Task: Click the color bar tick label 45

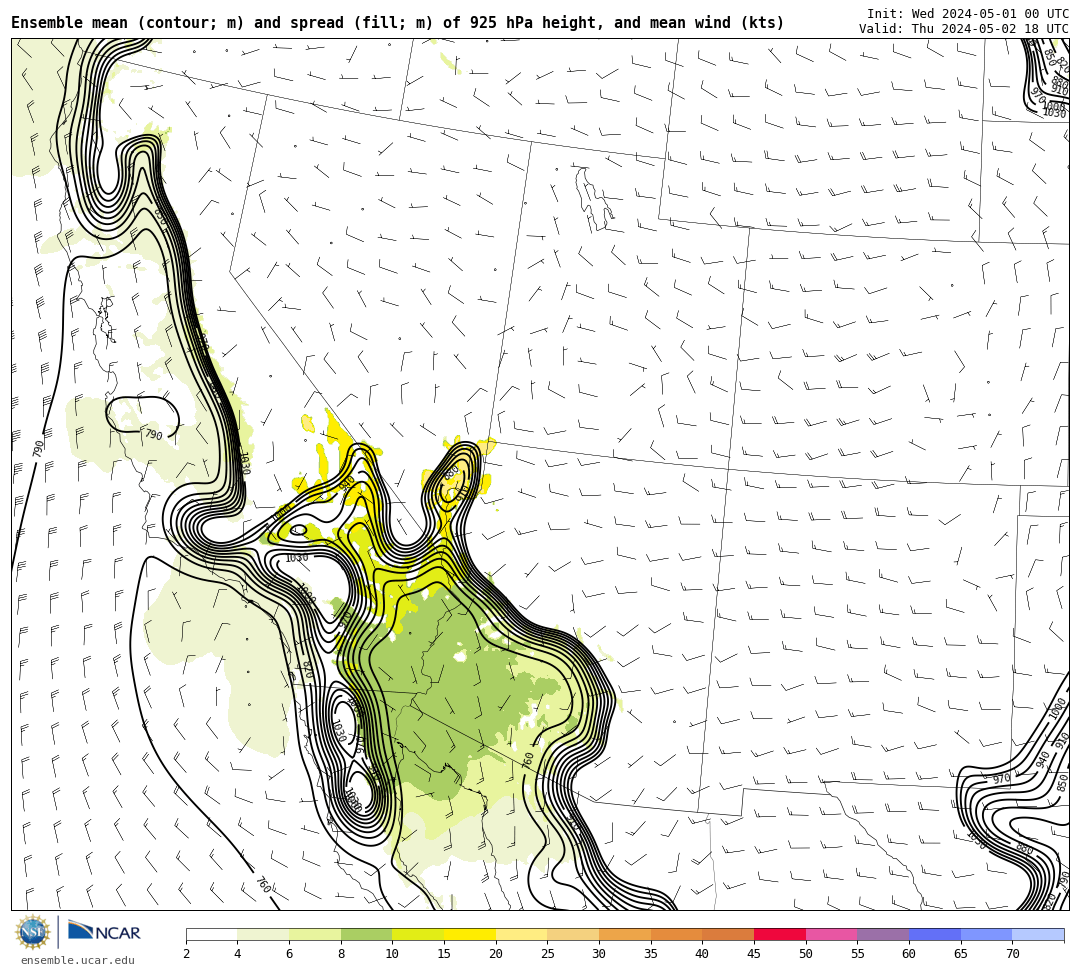Action: (x=754, y=954)
